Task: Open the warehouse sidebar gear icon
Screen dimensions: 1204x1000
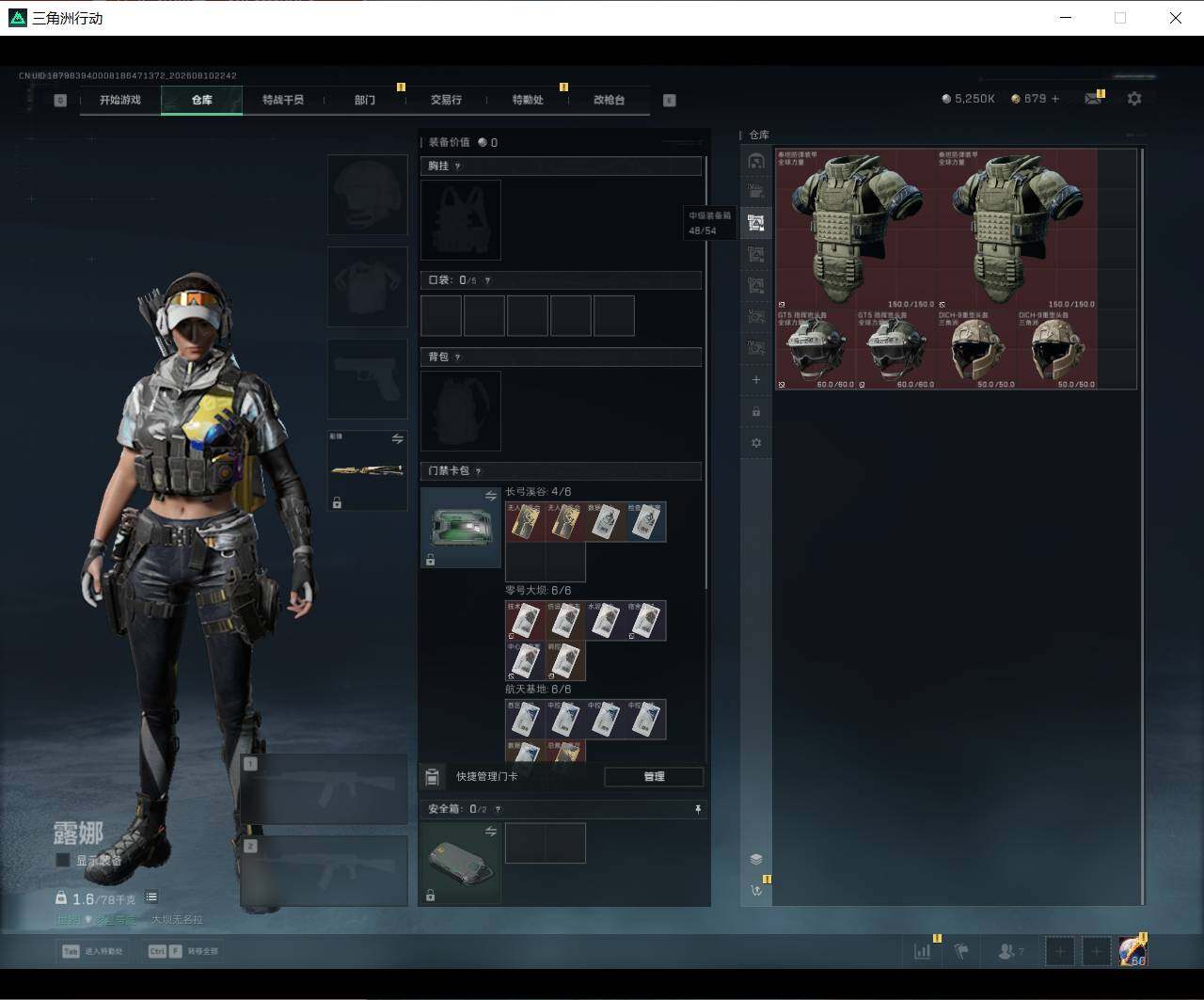Action: click(756, 443)
